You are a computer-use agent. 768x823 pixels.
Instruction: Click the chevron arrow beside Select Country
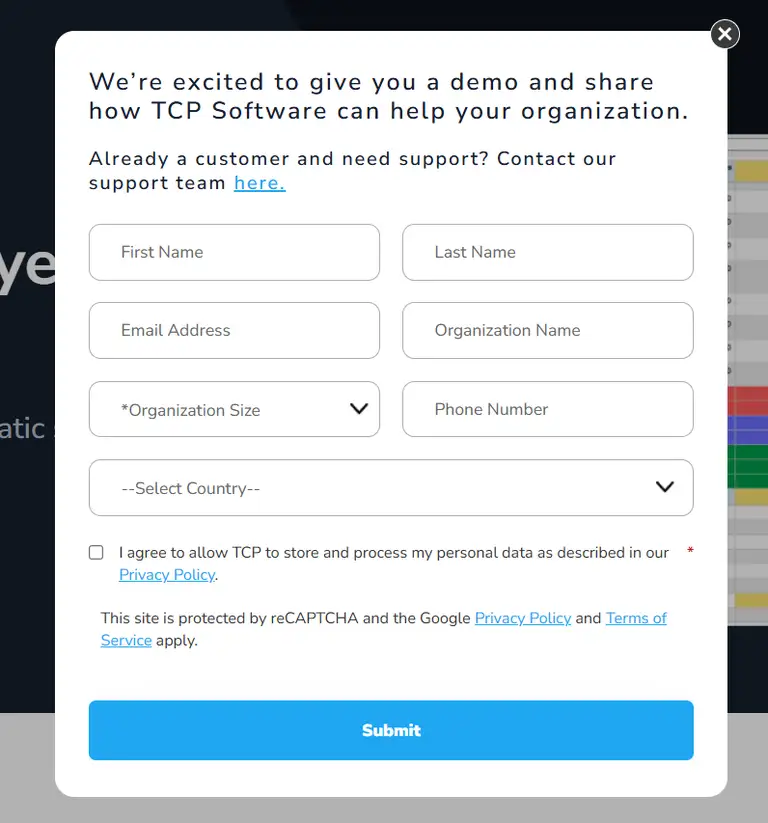665,487
